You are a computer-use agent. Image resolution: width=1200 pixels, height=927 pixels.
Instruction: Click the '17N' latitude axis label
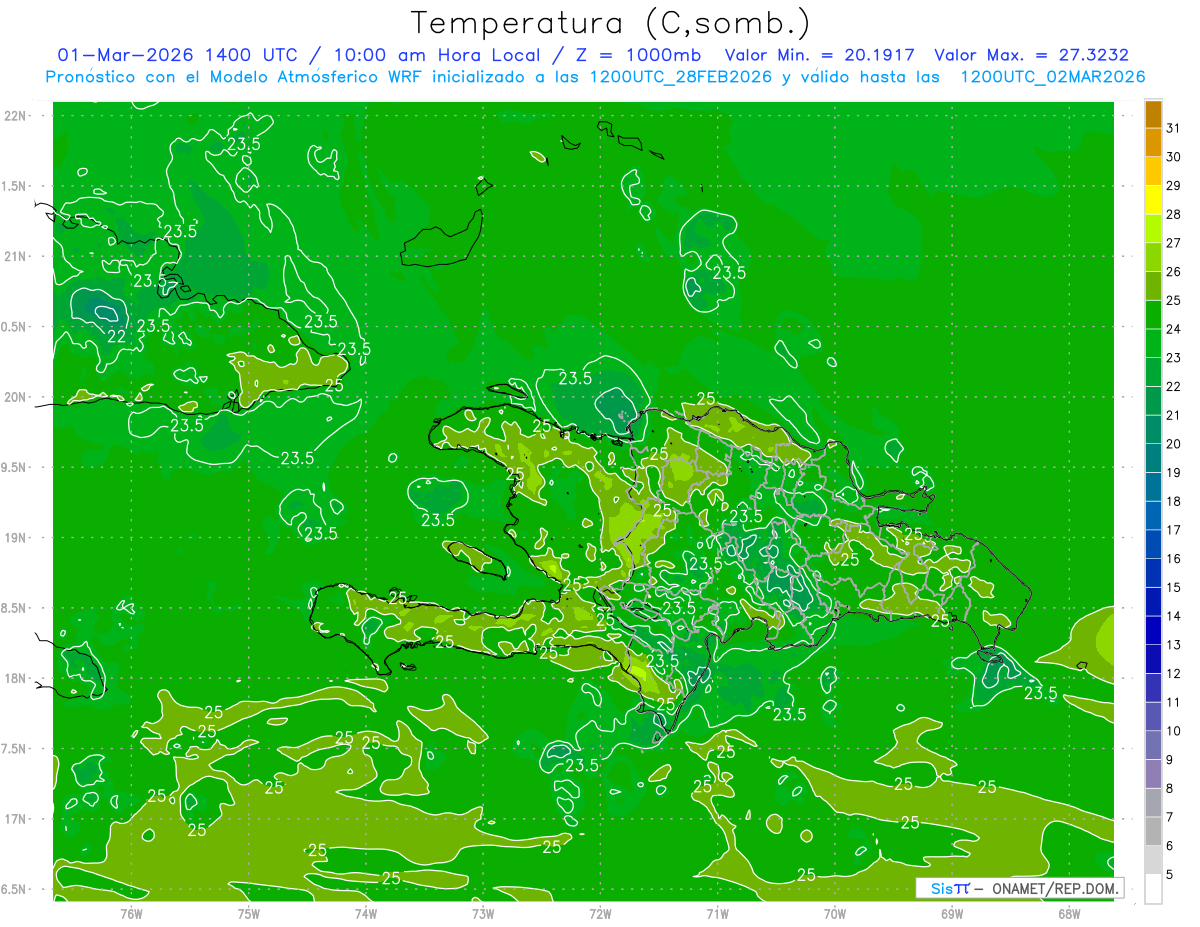[17, 819]
